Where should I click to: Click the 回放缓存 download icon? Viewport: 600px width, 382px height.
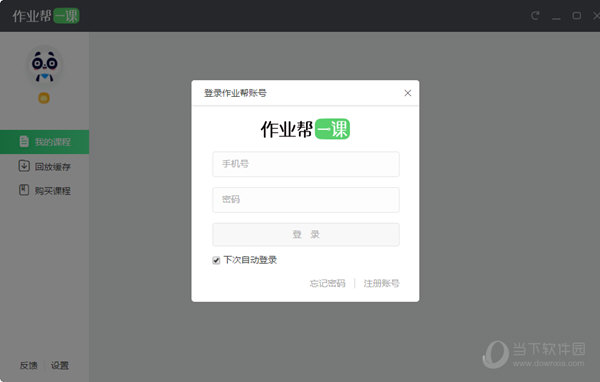(24, 166)
